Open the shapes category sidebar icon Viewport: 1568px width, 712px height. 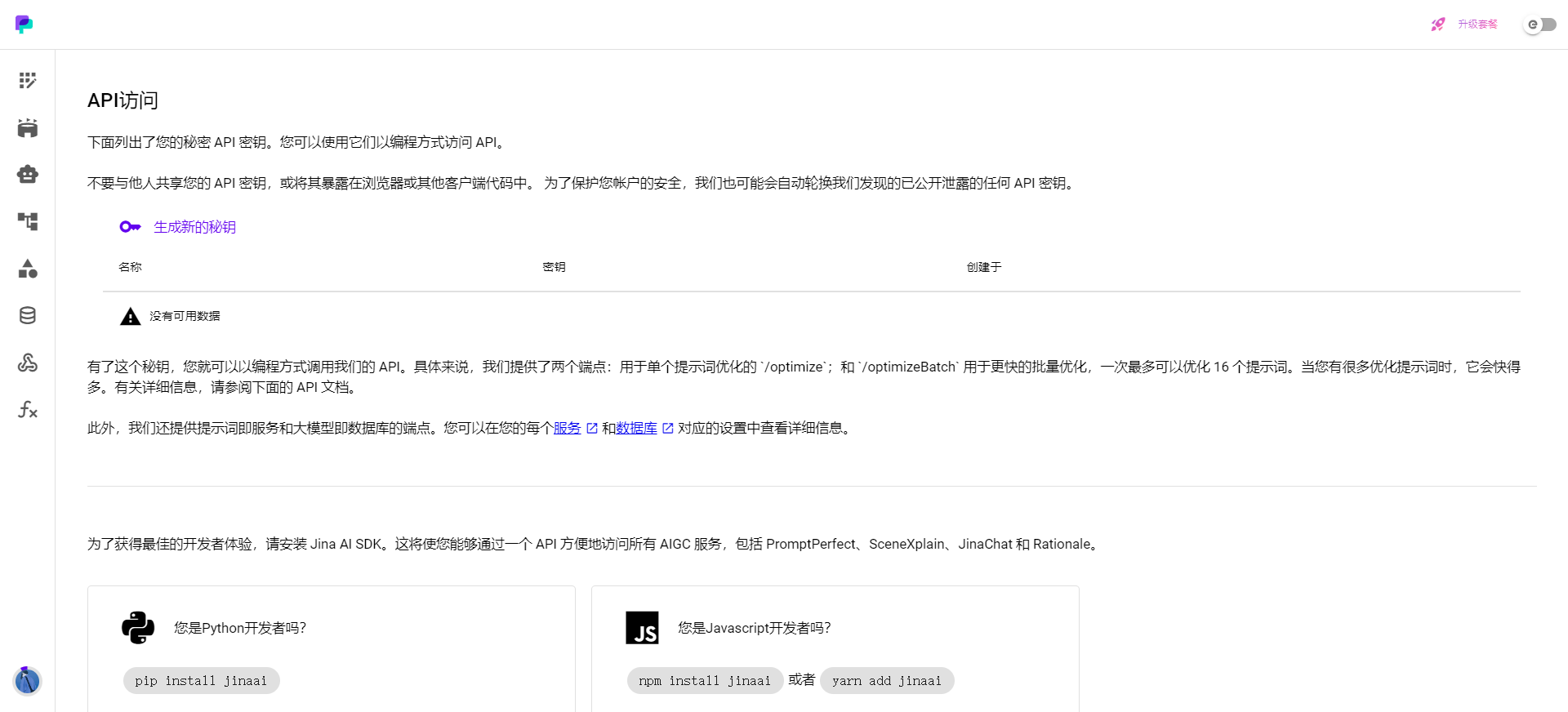[x=28, y=269]
